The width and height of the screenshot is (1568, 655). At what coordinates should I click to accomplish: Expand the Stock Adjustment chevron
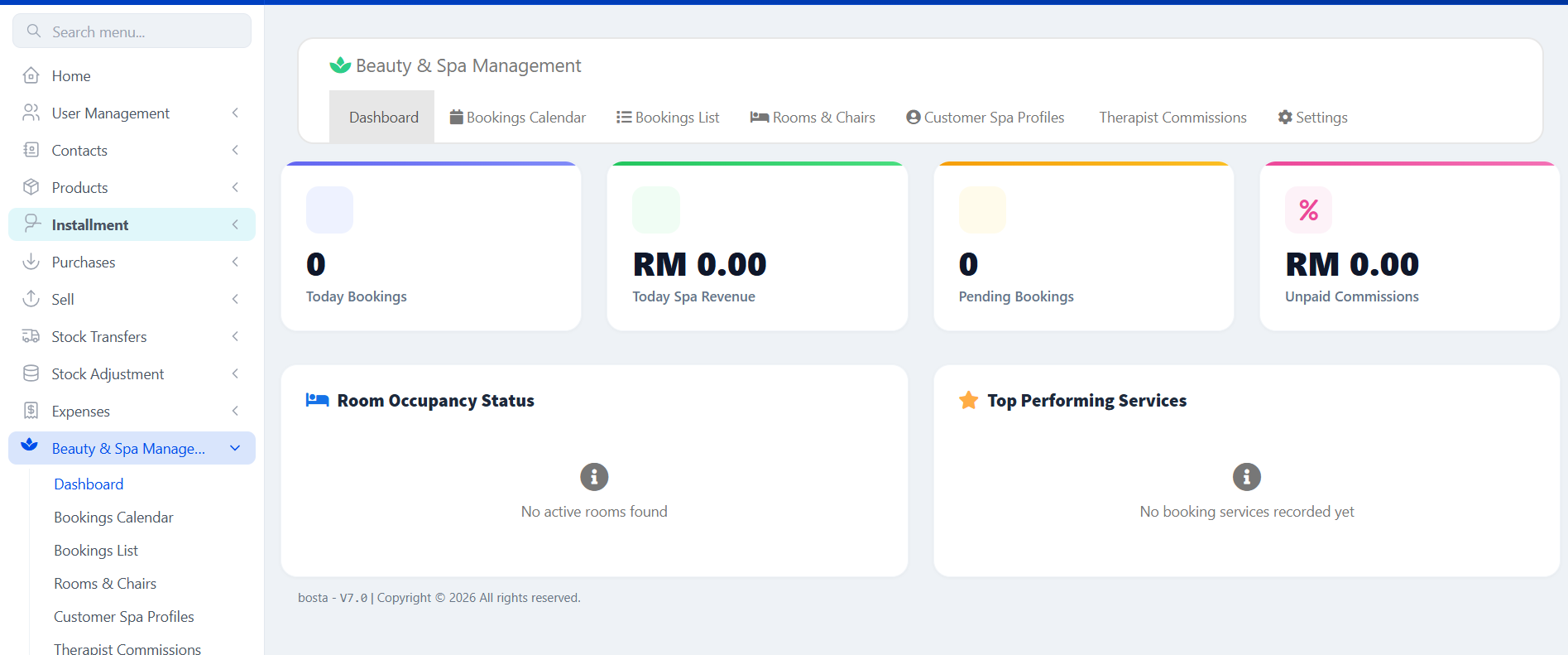coord(236,373)
